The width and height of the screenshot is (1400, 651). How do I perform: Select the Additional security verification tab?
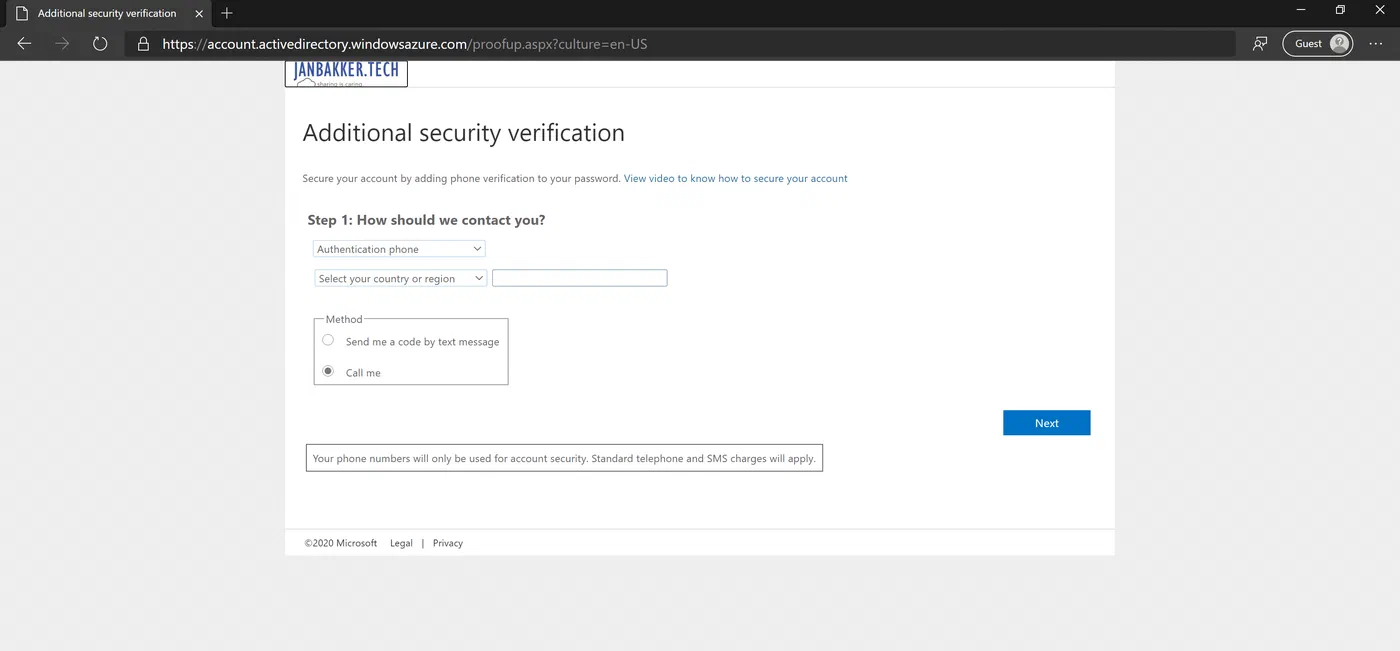coord(108,13)
